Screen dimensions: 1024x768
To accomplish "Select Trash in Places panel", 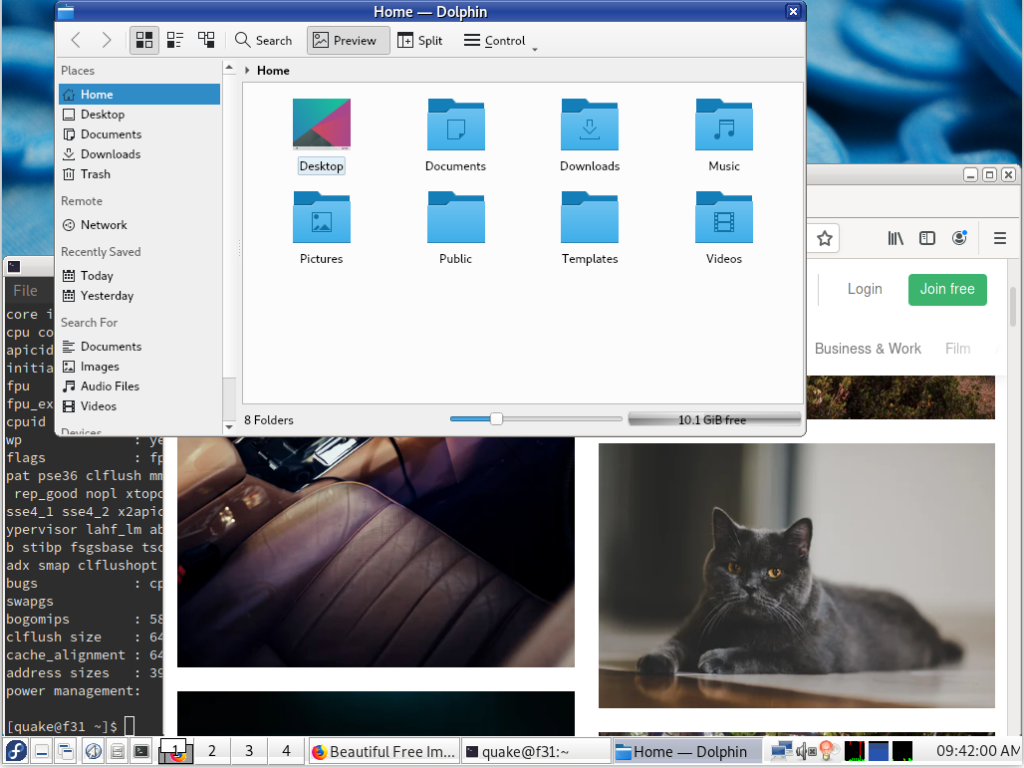I will [x=95, y=174].
